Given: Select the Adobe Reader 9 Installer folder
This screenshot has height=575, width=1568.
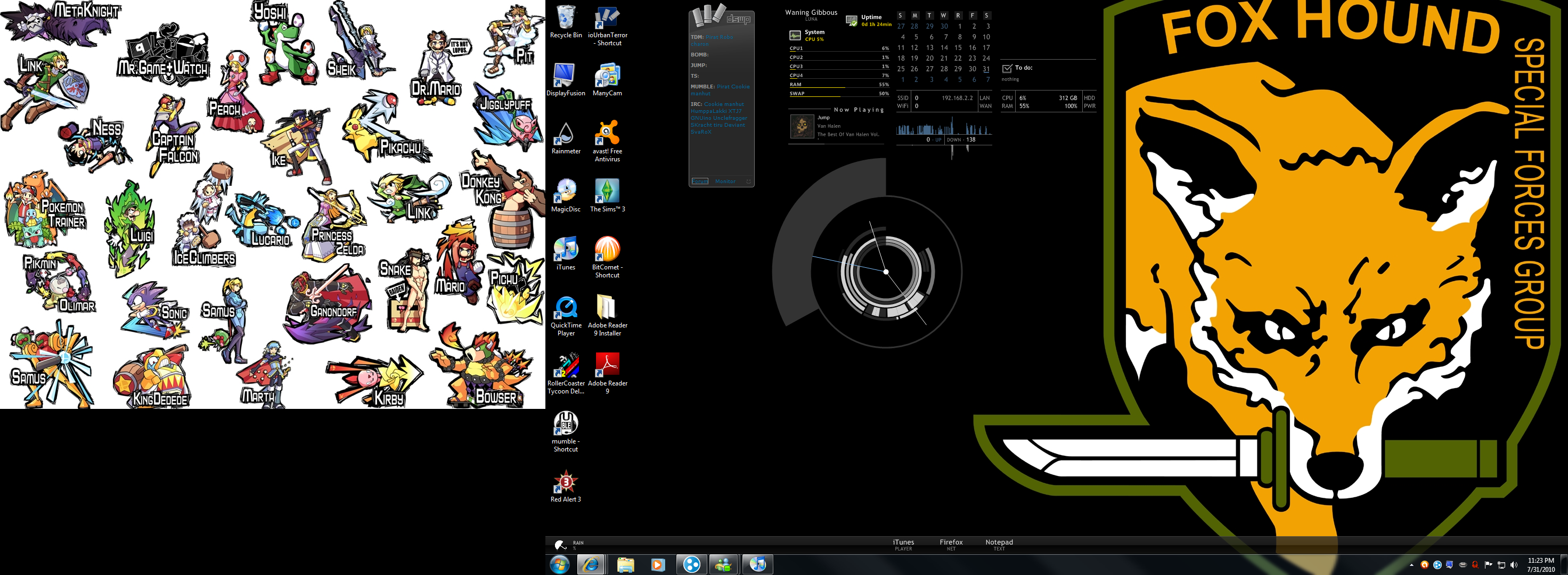Looking at the screenshot, I should click(x=608, y=316).
